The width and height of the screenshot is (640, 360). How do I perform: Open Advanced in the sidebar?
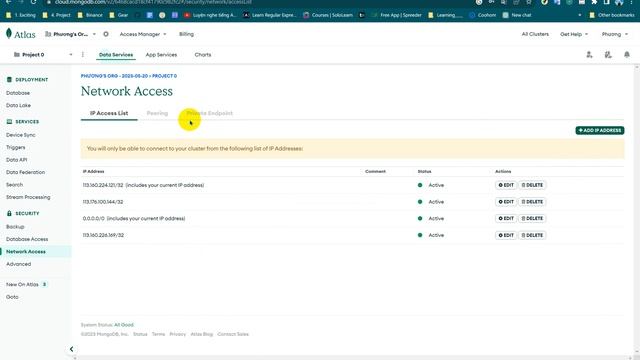pos(18,264)
